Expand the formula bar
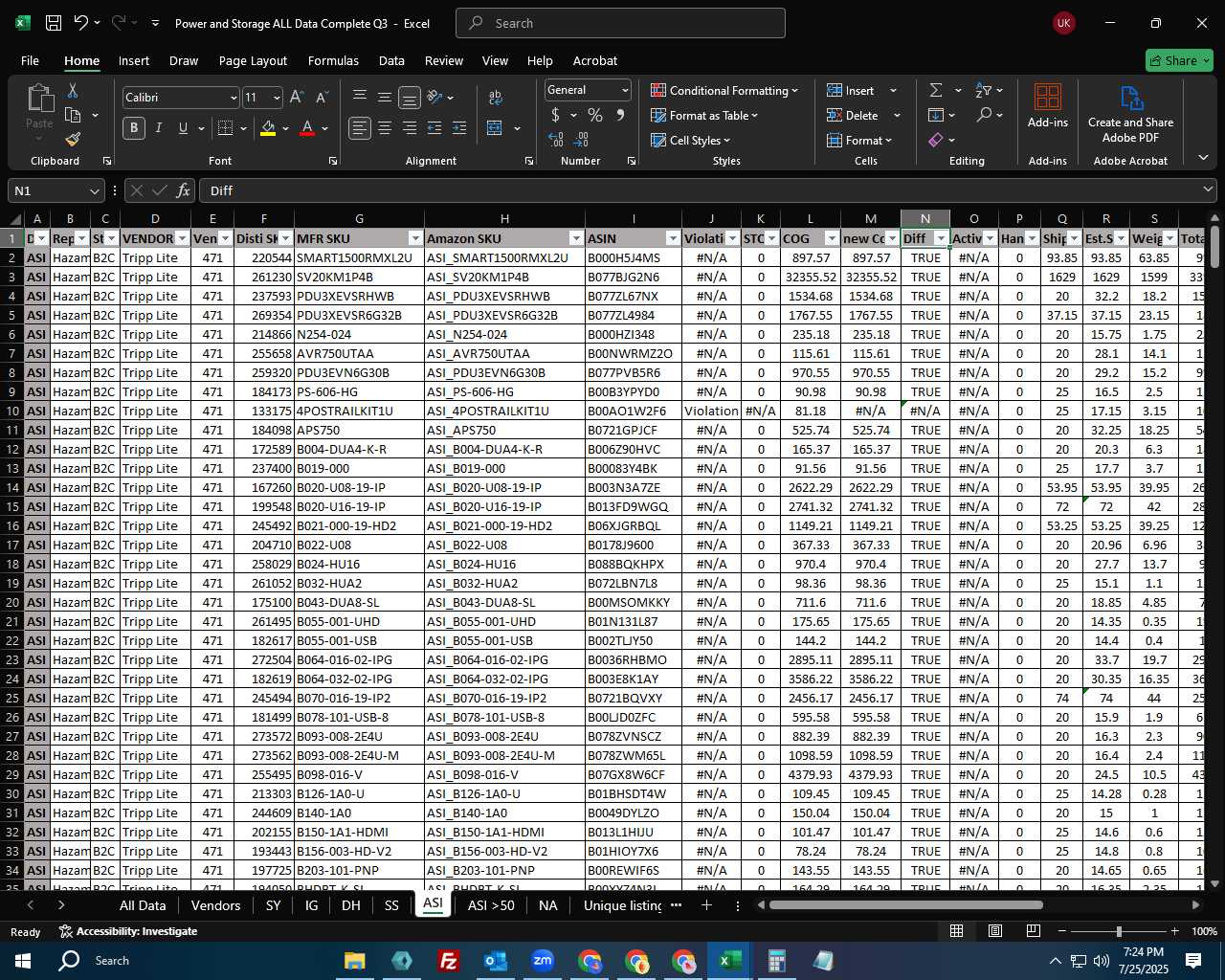 pos(1209,190)
